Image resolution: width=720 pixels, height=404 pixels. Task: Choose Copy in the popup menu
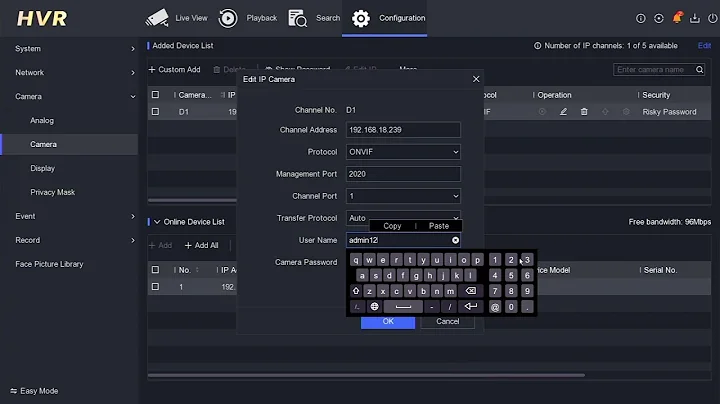[392, 226]
